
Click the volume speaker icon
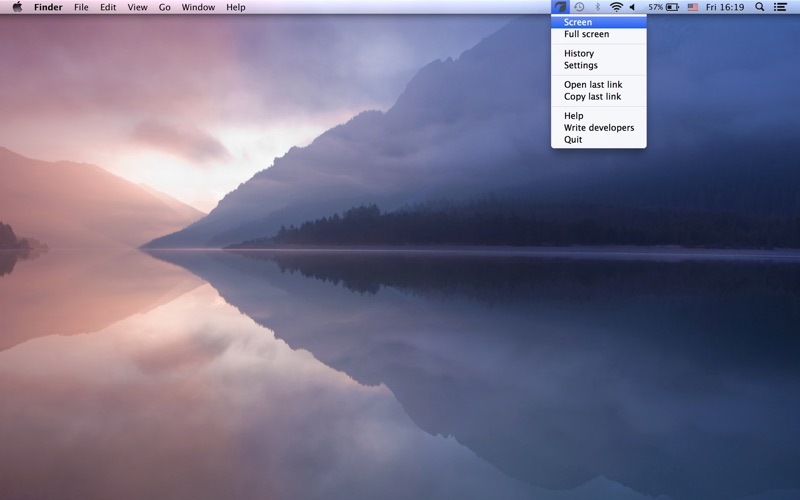tap(633, 7)
